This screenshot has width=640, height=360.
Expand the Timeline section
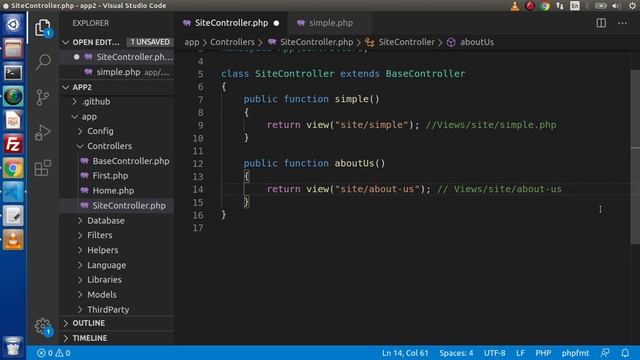[x=117, y=338]
